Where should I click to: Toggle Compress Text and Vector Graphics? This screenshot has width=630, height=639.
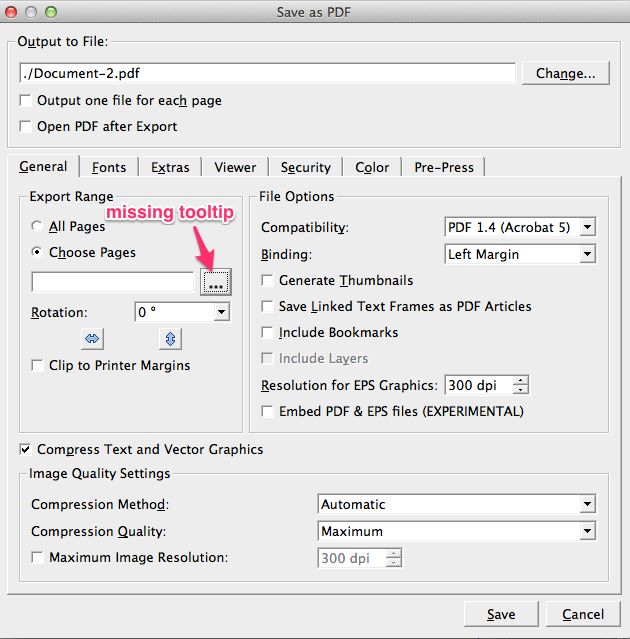(x=26, y=450)
